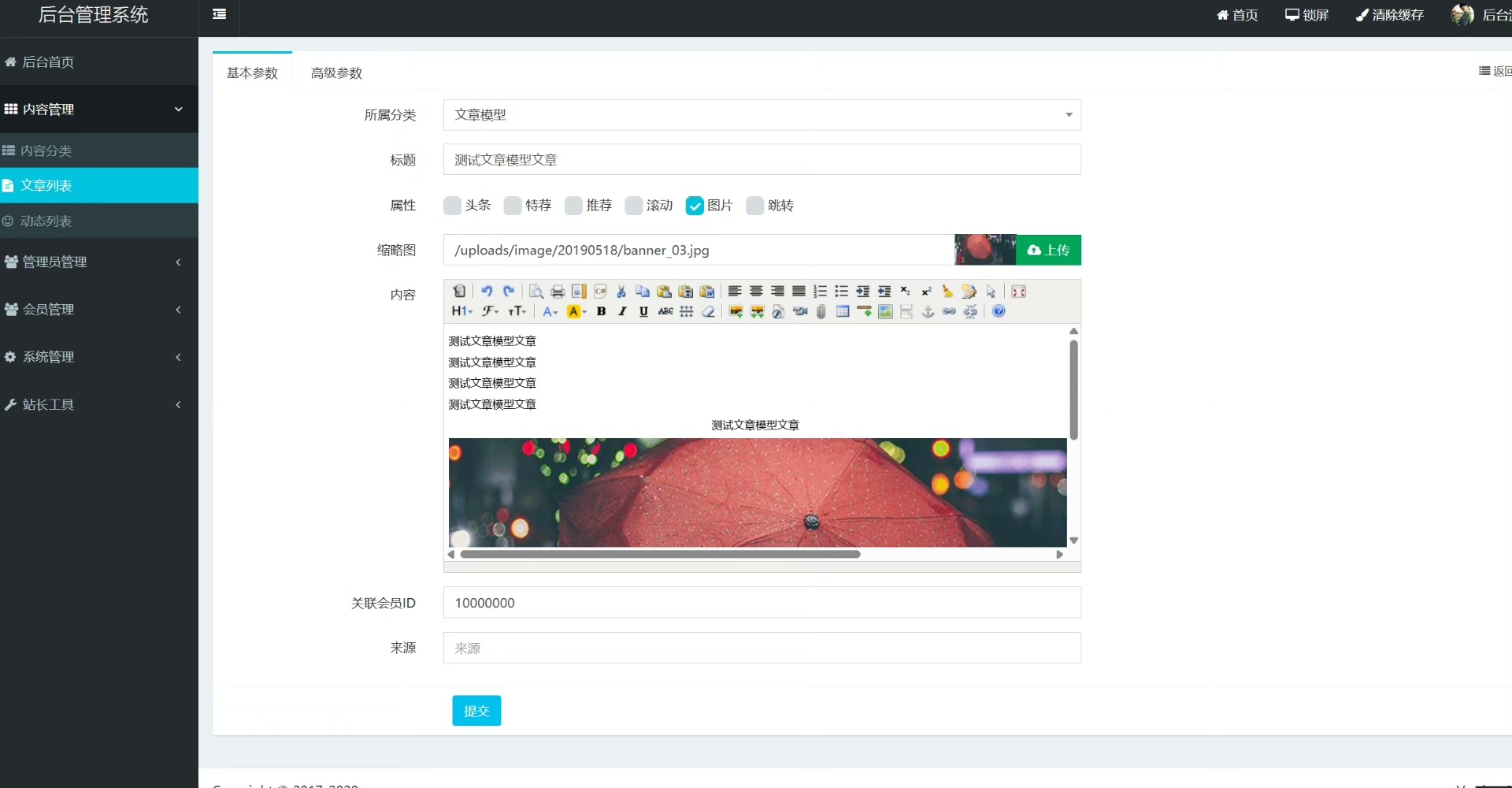Paste from Word in the editor
1512x788 pixels.
pos(707,292)
